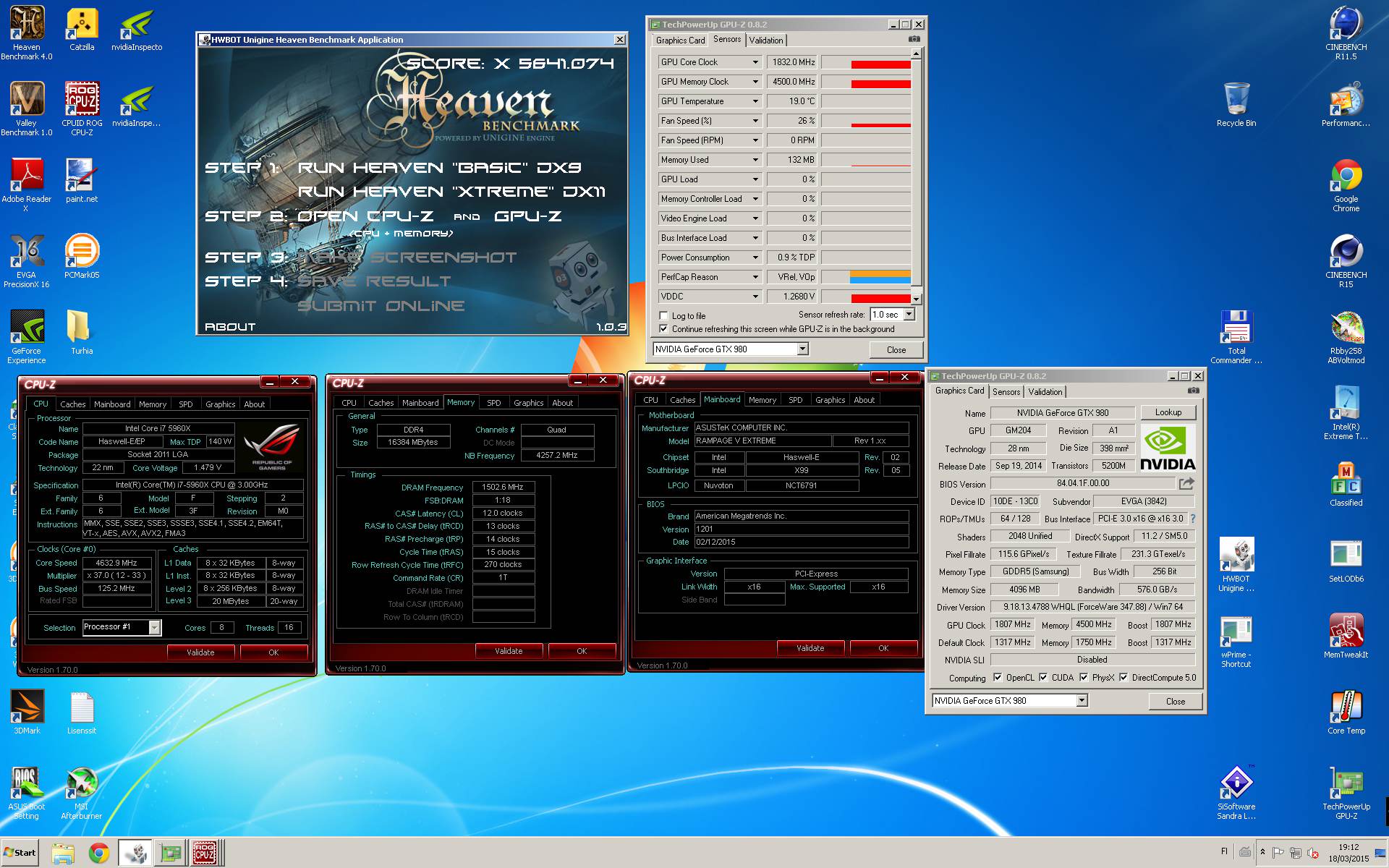Click Chrome icon in the taskbar

(x=99, y=853)
